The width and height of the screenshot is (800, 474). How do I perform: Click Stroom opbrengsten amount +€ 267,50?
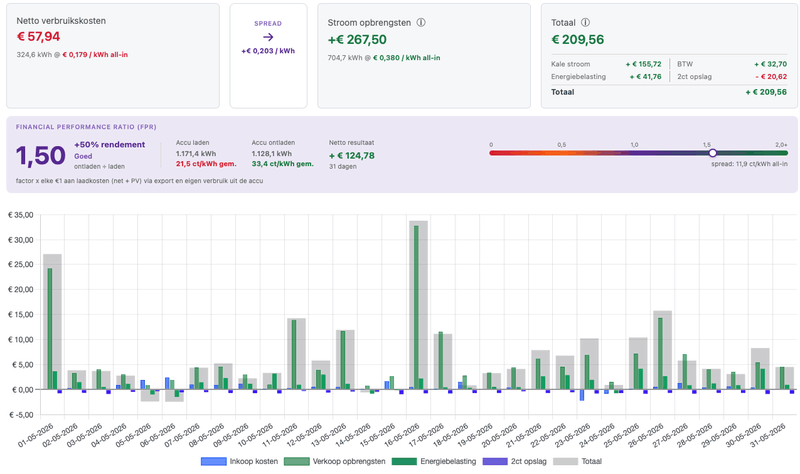point(357,39)
